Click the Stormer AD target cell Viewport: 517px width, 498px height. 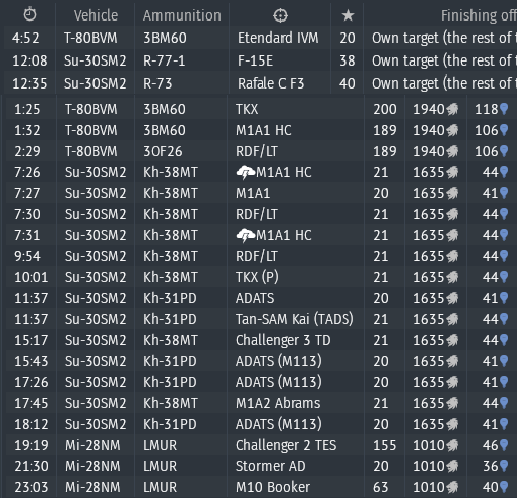click(271, 466)
